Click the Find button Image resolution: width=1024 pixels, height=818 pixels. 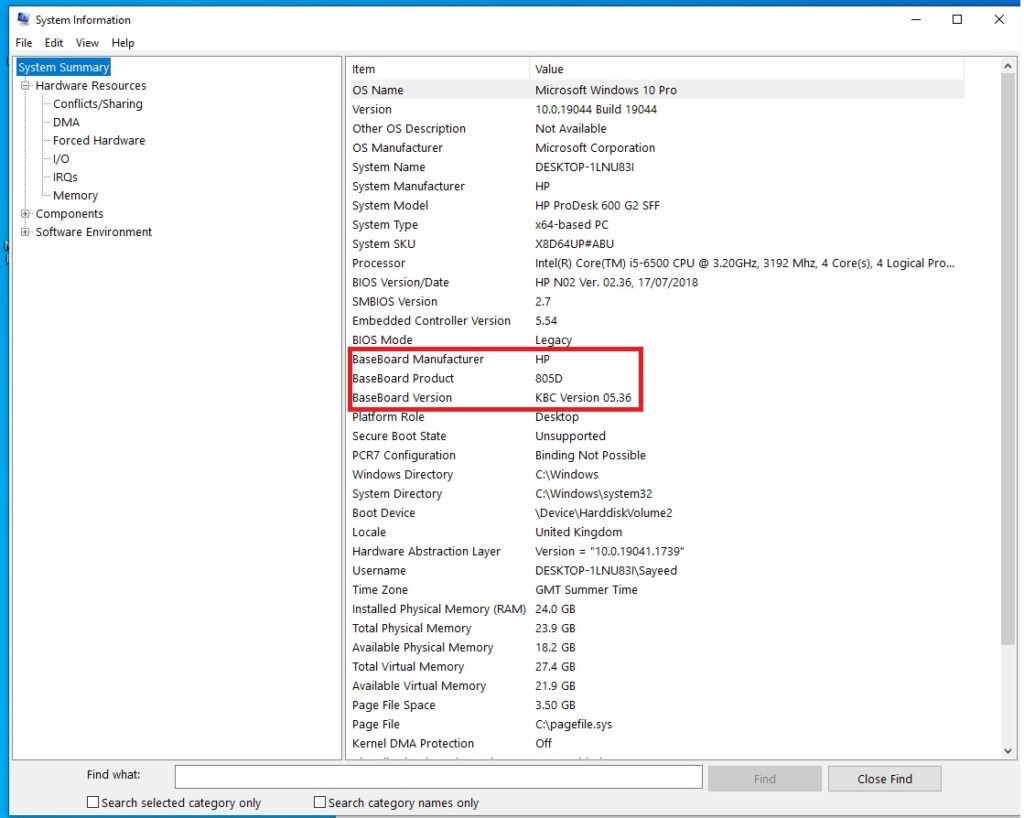[764, 778]
